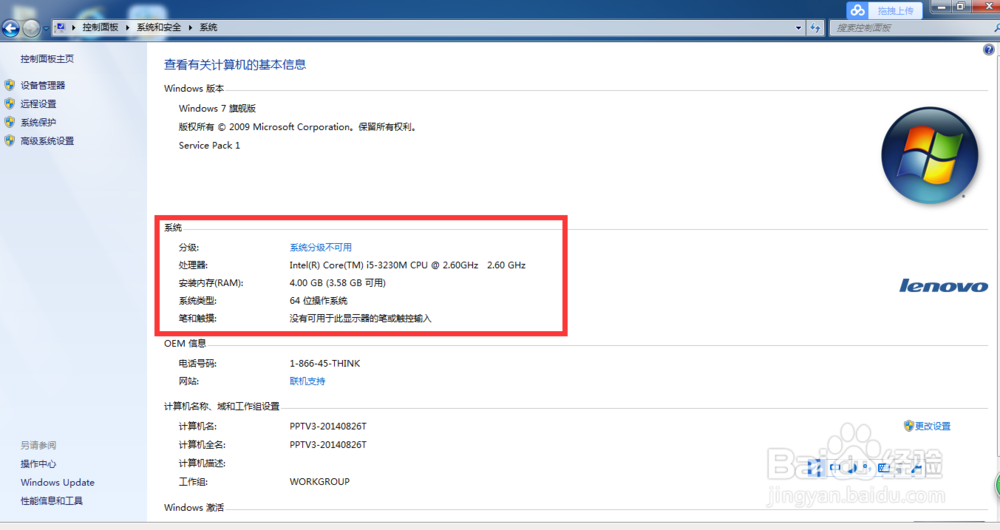Image resolution: width=1000 pixels, height=530 pixels.
Task: Open 远程设置 from the sidebar
Action: [x=38, y=103]
